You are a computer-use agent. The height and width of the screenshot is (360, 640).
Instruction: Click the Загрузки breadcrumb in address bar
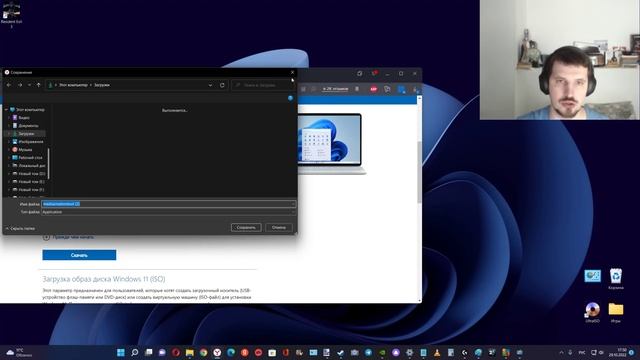point(102,85)
